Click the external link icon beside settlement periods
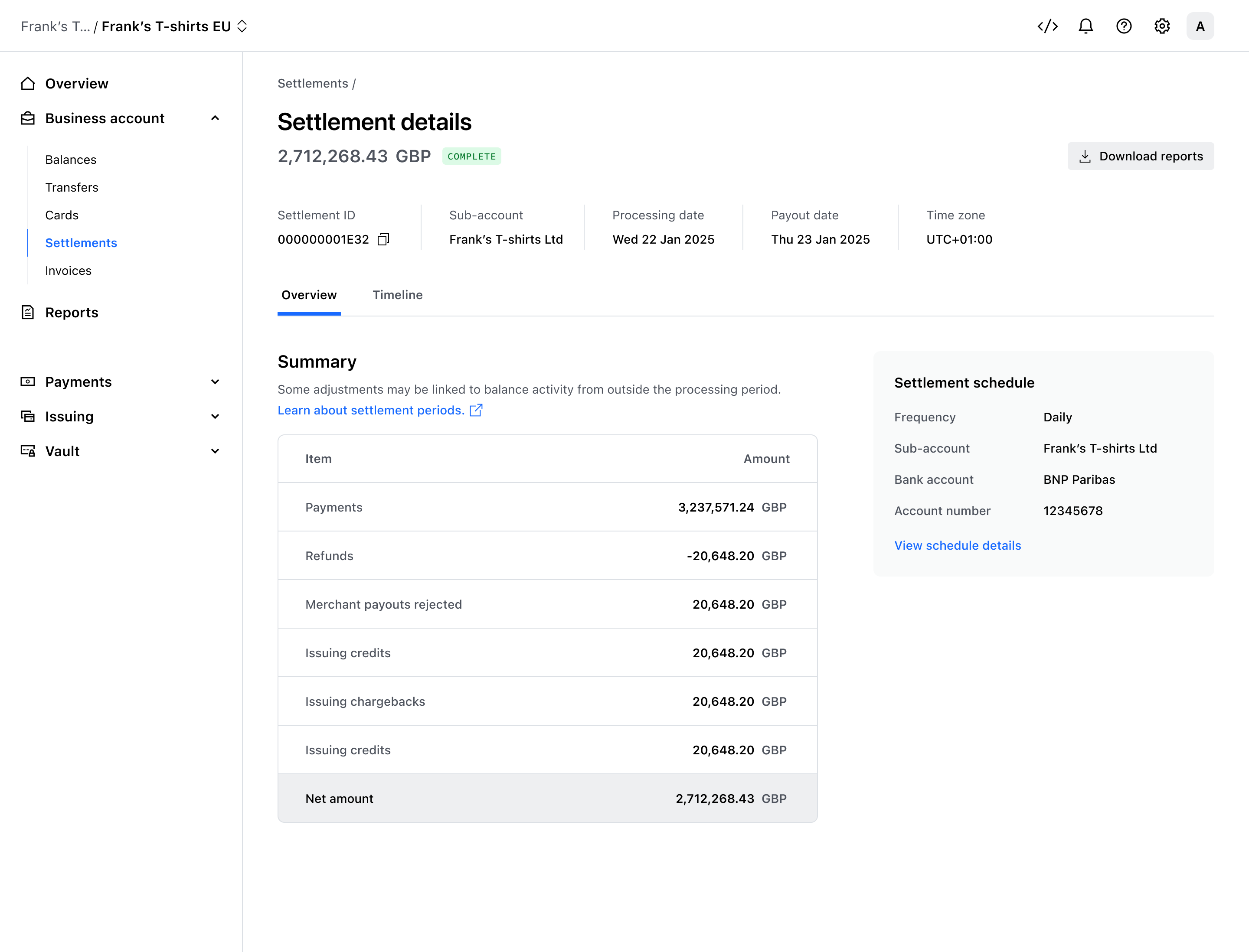The image size is (1249, 952). pyautogui.click(x=476, y=410)
